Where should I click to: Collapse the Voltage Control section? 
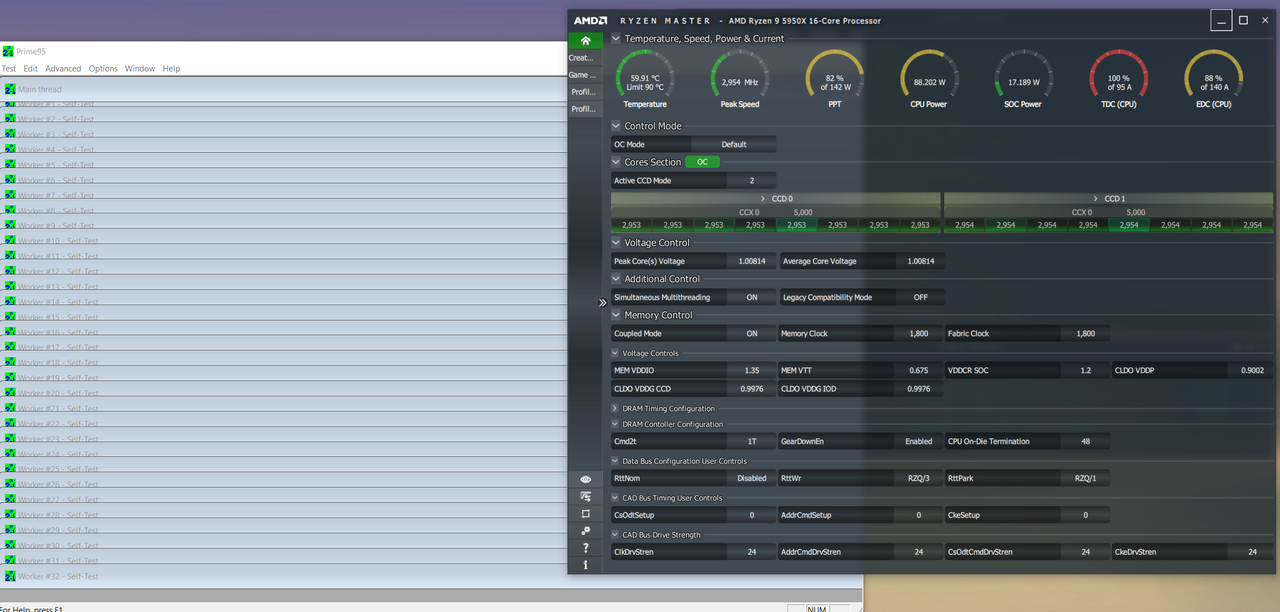pyautogui.click(x=616, y=243)
